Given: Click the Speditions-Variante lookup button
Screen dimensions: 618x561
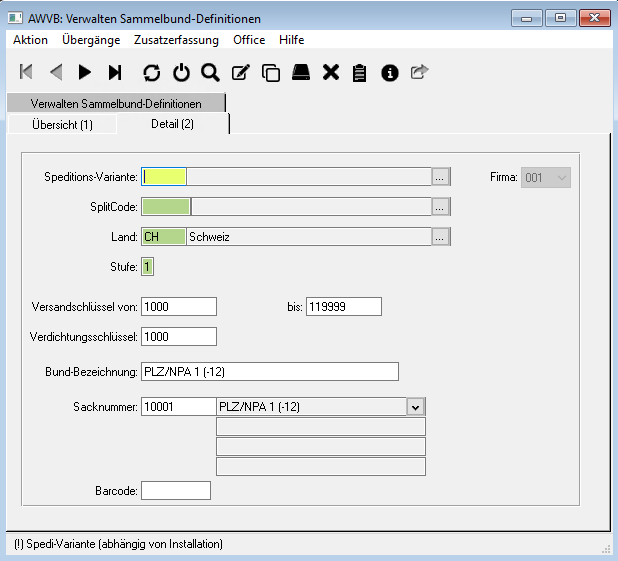Looking at the screenshot, I should [x=441, y=177].
